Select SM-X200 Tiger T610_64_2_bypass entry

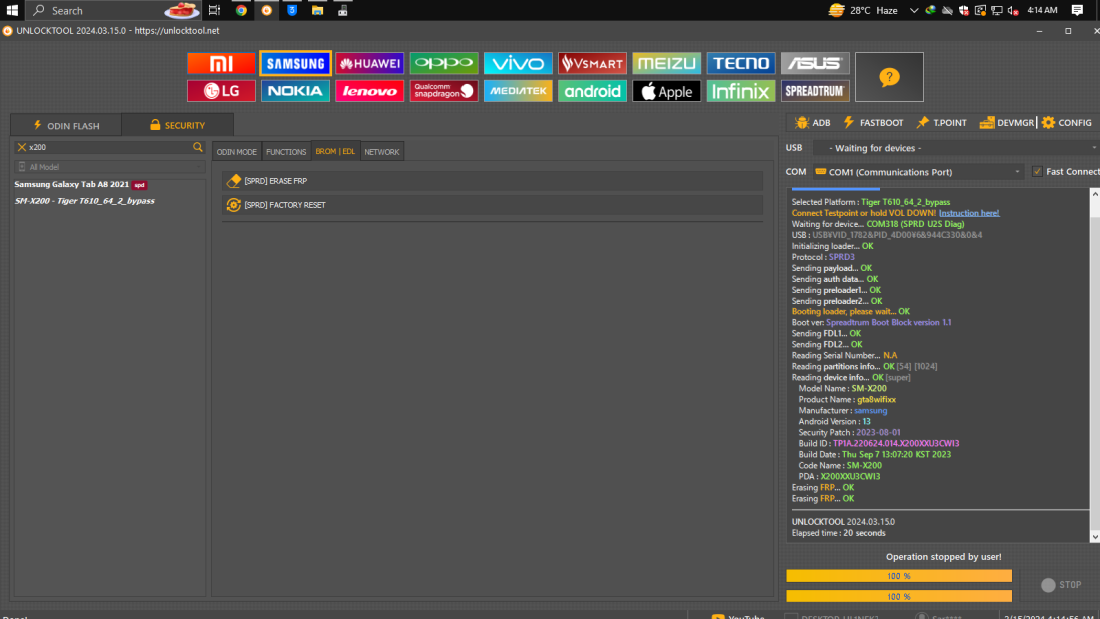[85, 201]
